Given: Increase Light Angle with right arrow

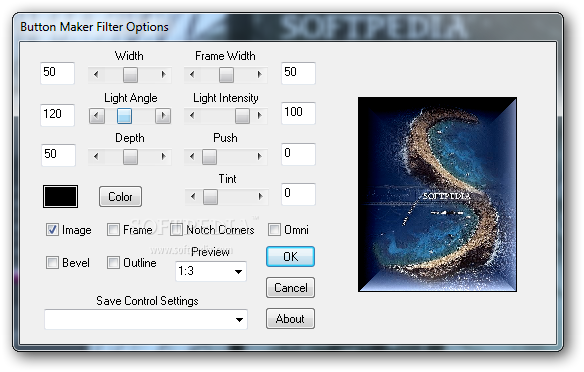Looking at the screenshot, I should (163, 116).
